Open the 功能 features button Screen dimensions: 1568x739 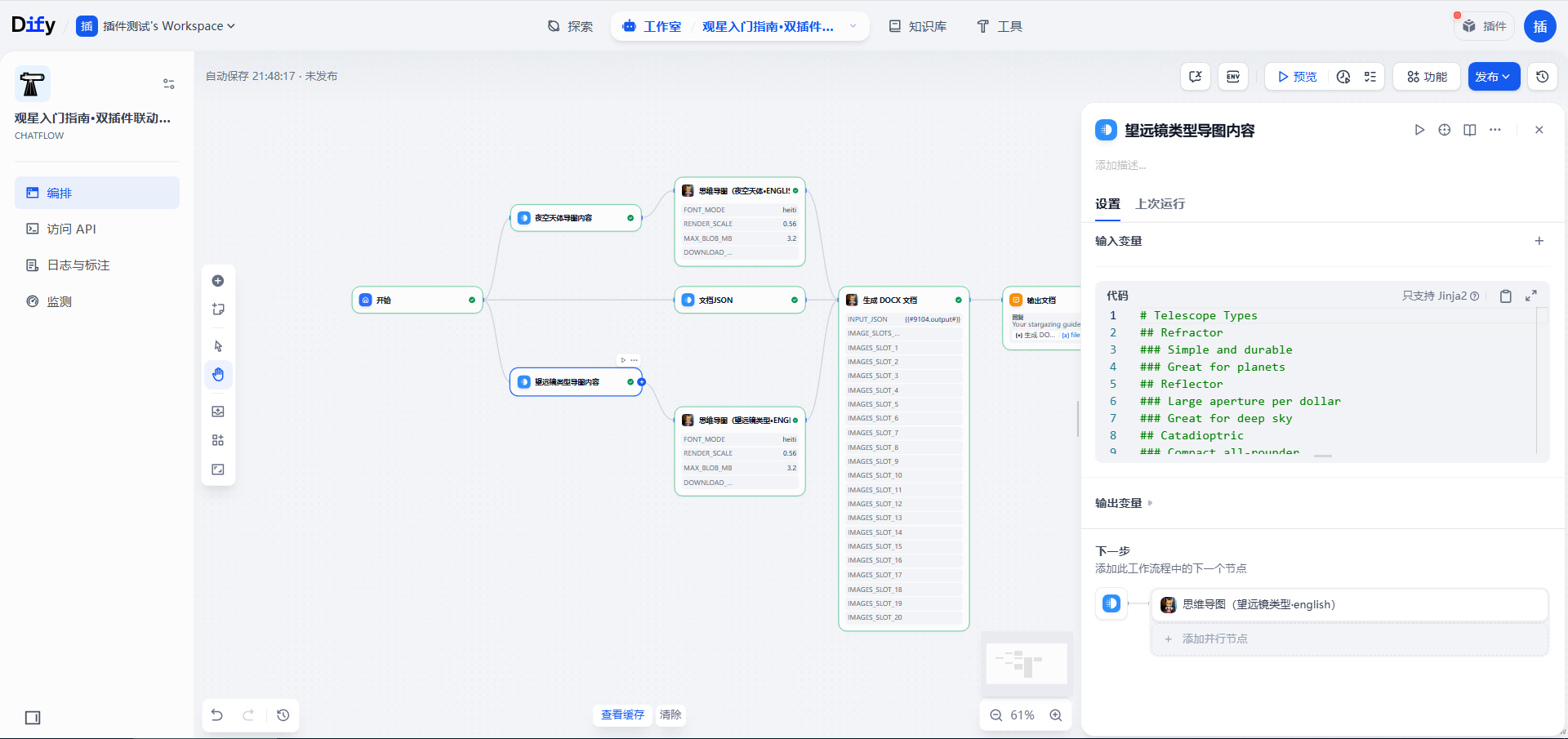(x=1427, y=77)
